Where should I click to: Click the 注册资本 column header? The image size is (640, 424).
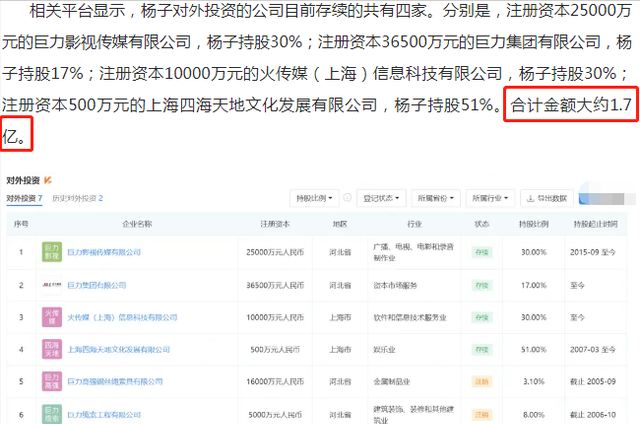click(275, 224)
